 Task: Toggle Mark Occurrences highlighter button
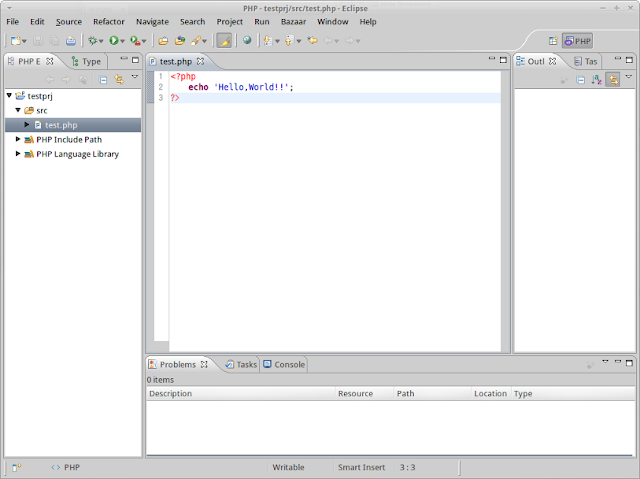224,41
